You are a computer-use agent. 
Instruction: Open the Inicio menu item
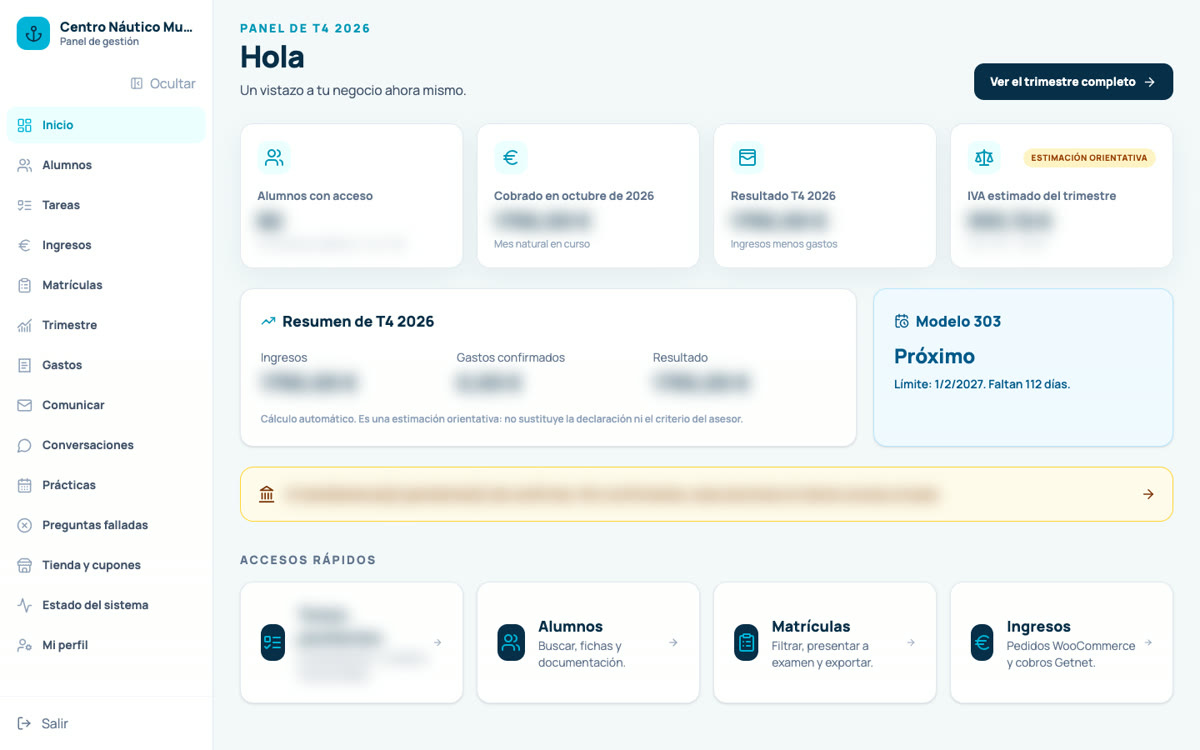106,125
